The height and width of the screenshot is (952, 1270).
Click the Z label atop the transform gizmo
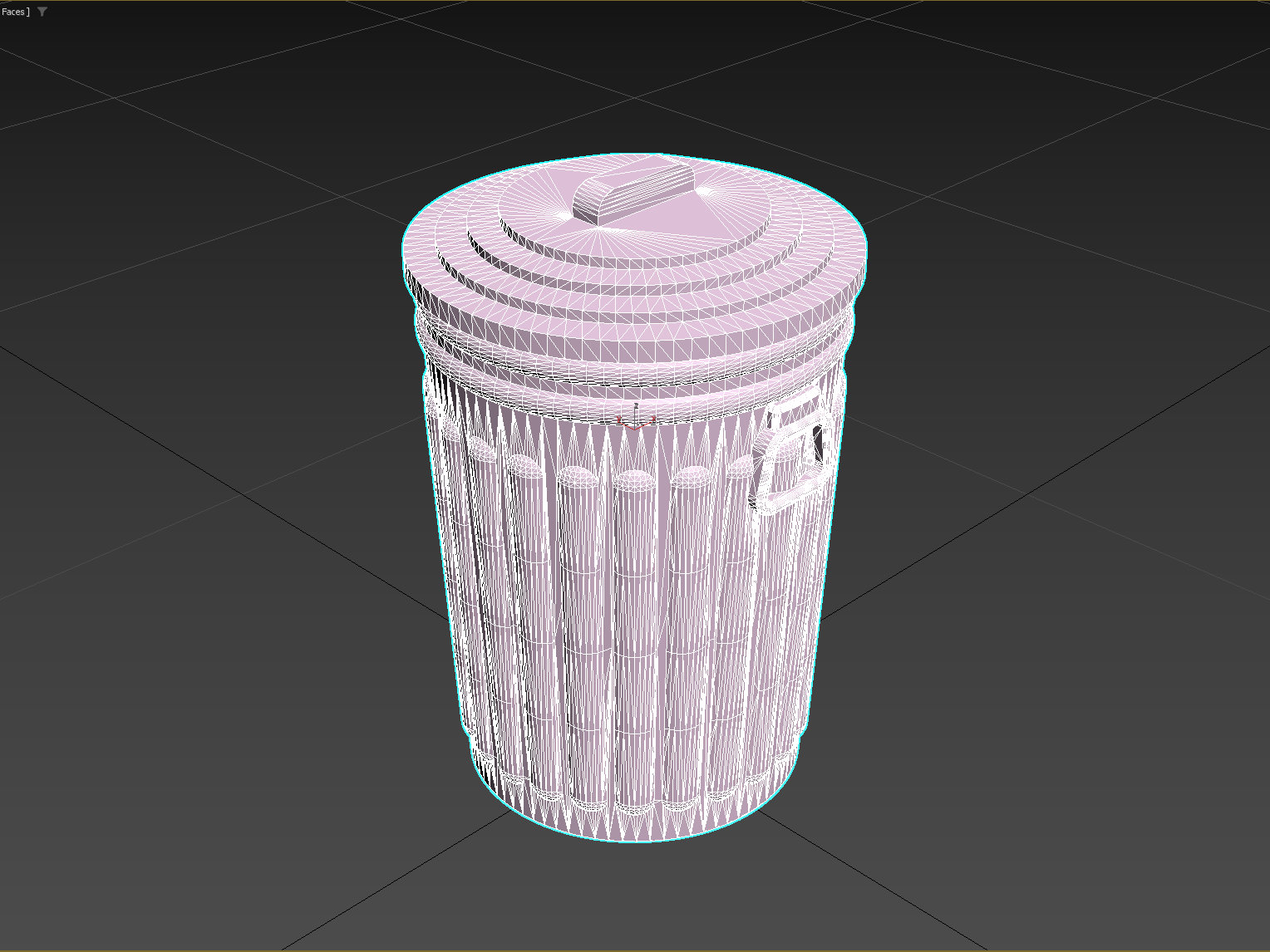coord(637,405)
